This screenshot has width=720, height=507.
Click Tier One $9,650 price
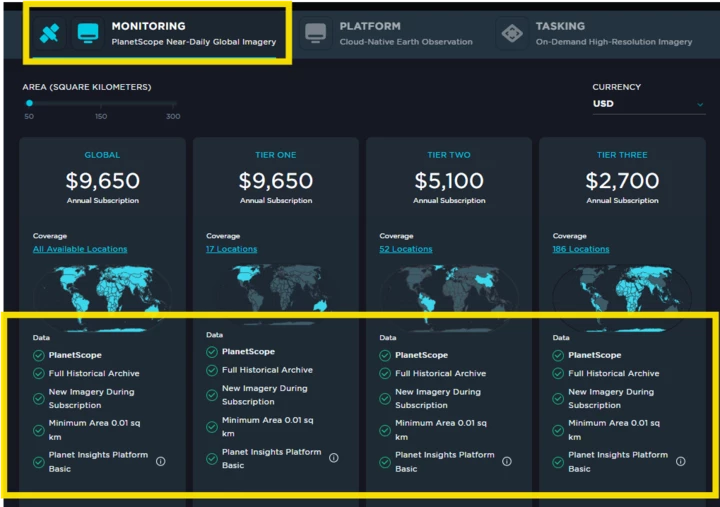click(276, 180)
